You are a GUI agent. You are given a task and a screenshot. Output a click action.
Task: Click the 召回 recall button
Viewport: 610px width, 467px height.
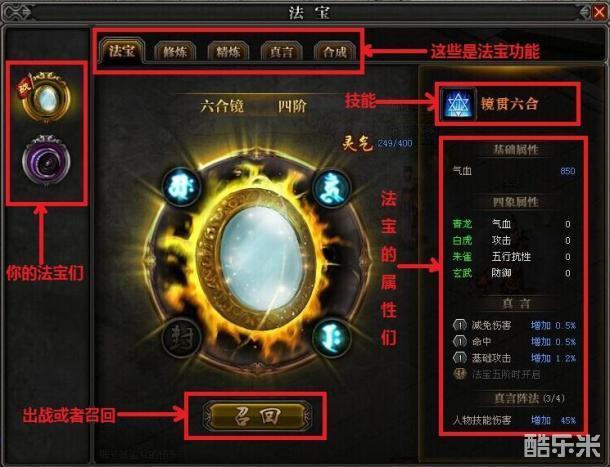257,416
